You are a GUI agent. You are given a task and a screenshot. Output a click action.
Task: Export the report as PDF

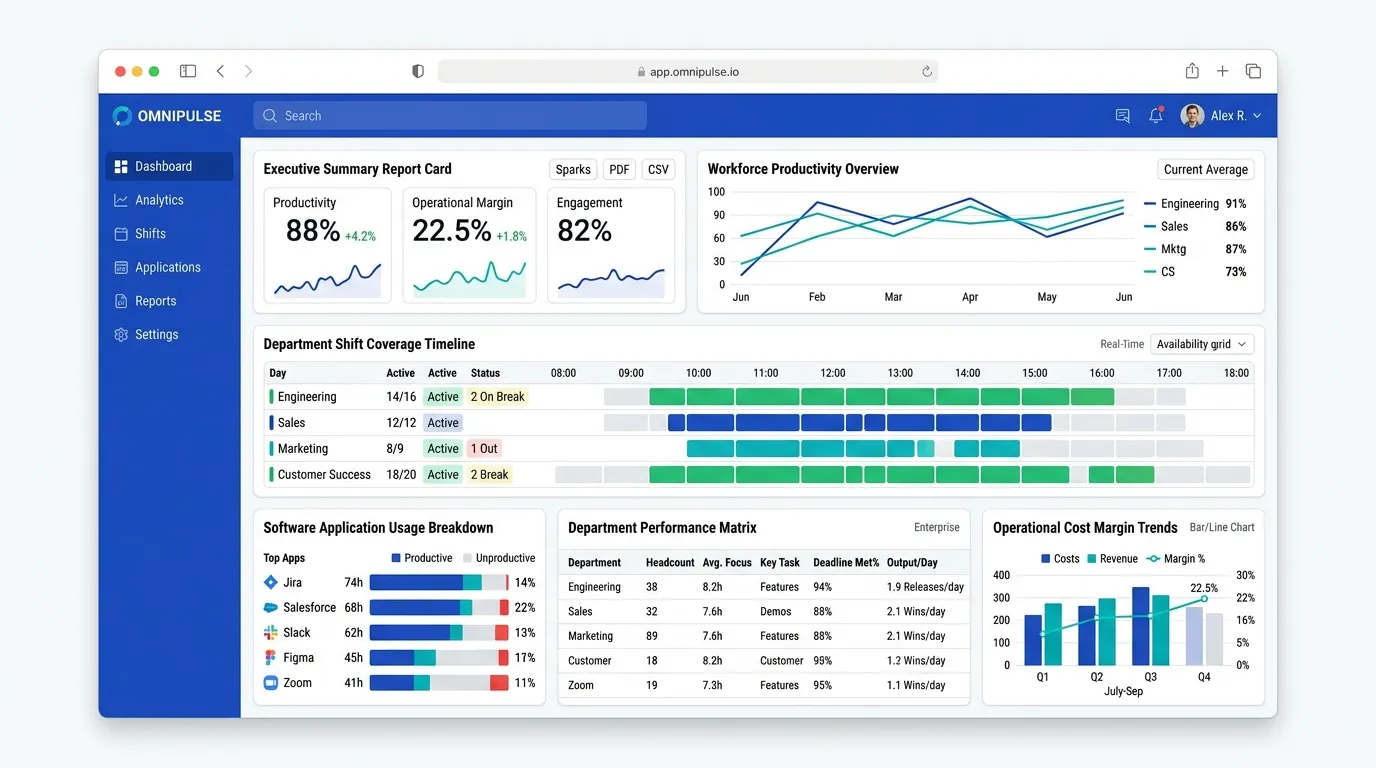tap(619, 170)
